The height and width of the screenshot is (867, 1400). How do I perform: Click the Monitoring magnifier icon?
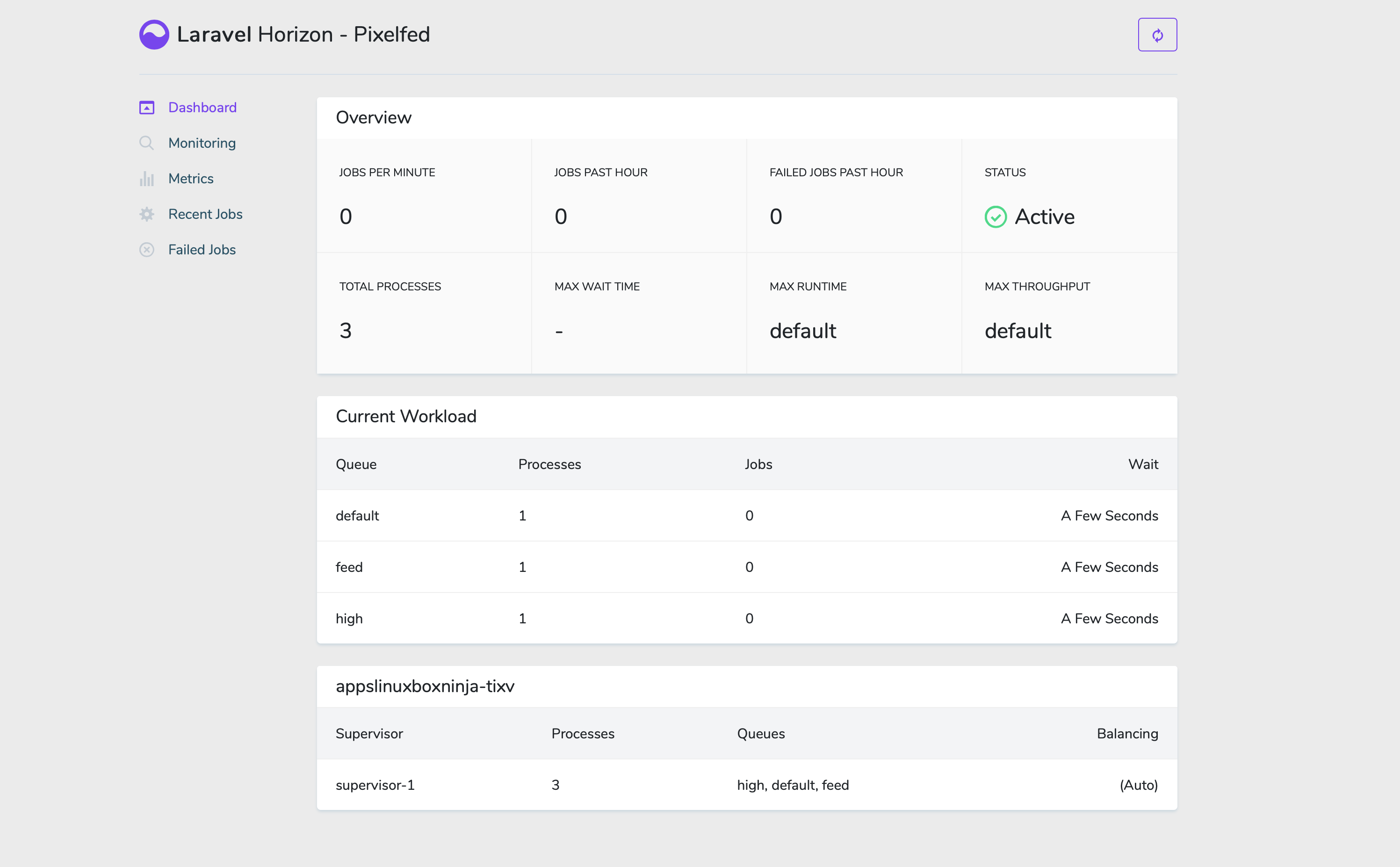point(147,143)
